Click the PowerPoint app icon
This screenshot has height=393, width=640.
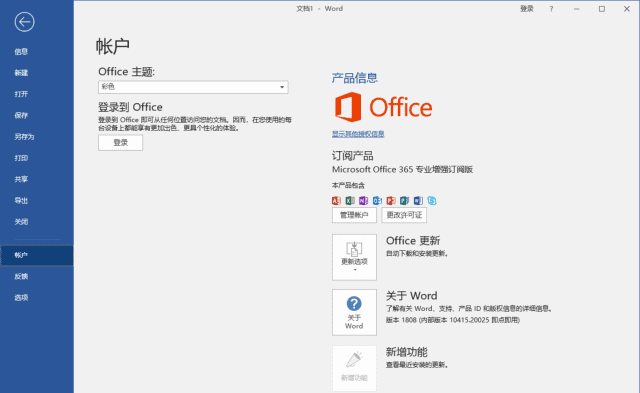point(391,200)
